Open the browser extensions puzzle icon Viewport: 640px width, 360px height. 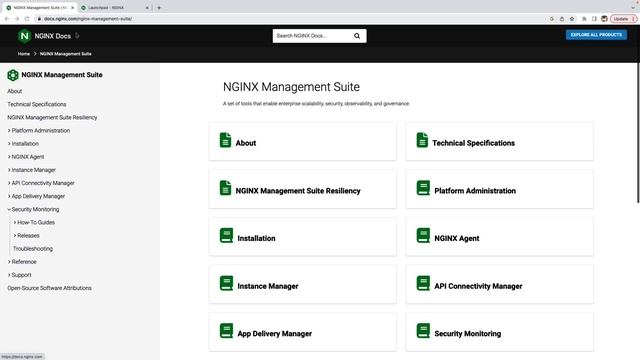[x=584, y=19]
